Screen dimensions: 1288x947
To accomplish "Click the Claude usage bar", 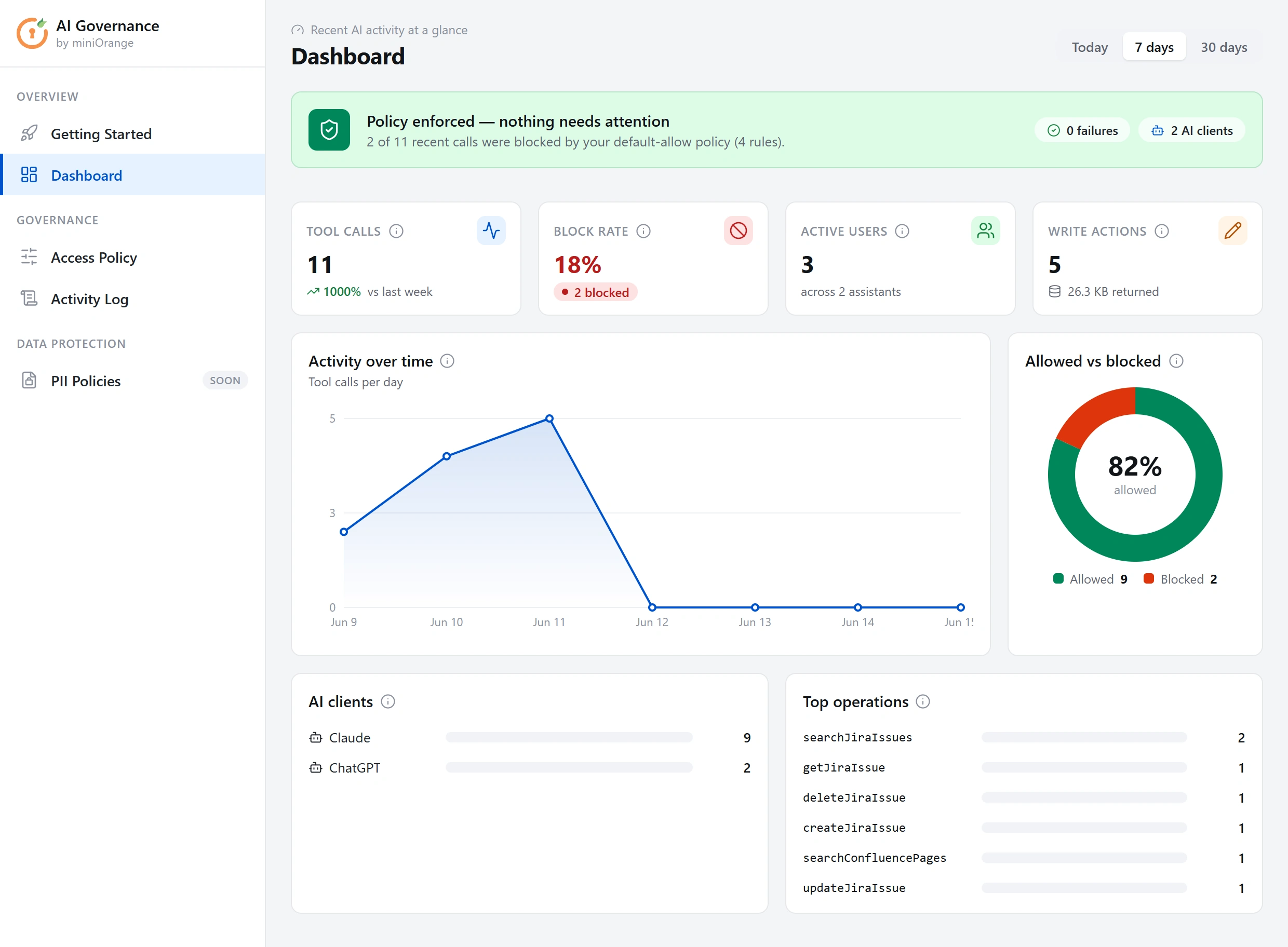I will click(569, 737).
